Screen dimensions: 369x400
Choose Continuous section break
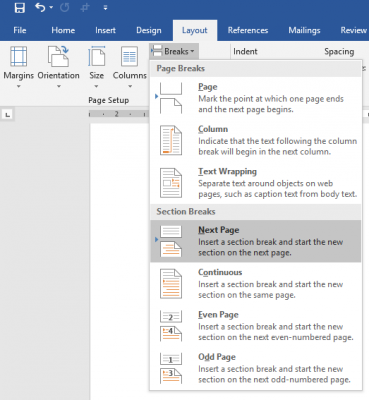tap(256, 283)
